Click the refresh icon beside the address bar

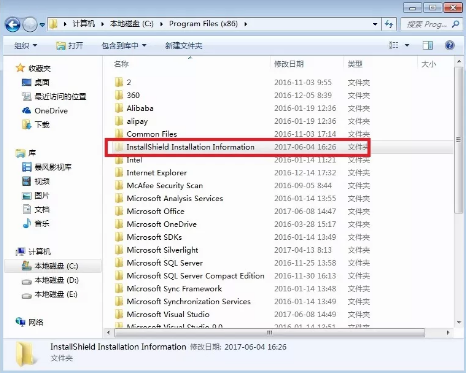point(389,24)
